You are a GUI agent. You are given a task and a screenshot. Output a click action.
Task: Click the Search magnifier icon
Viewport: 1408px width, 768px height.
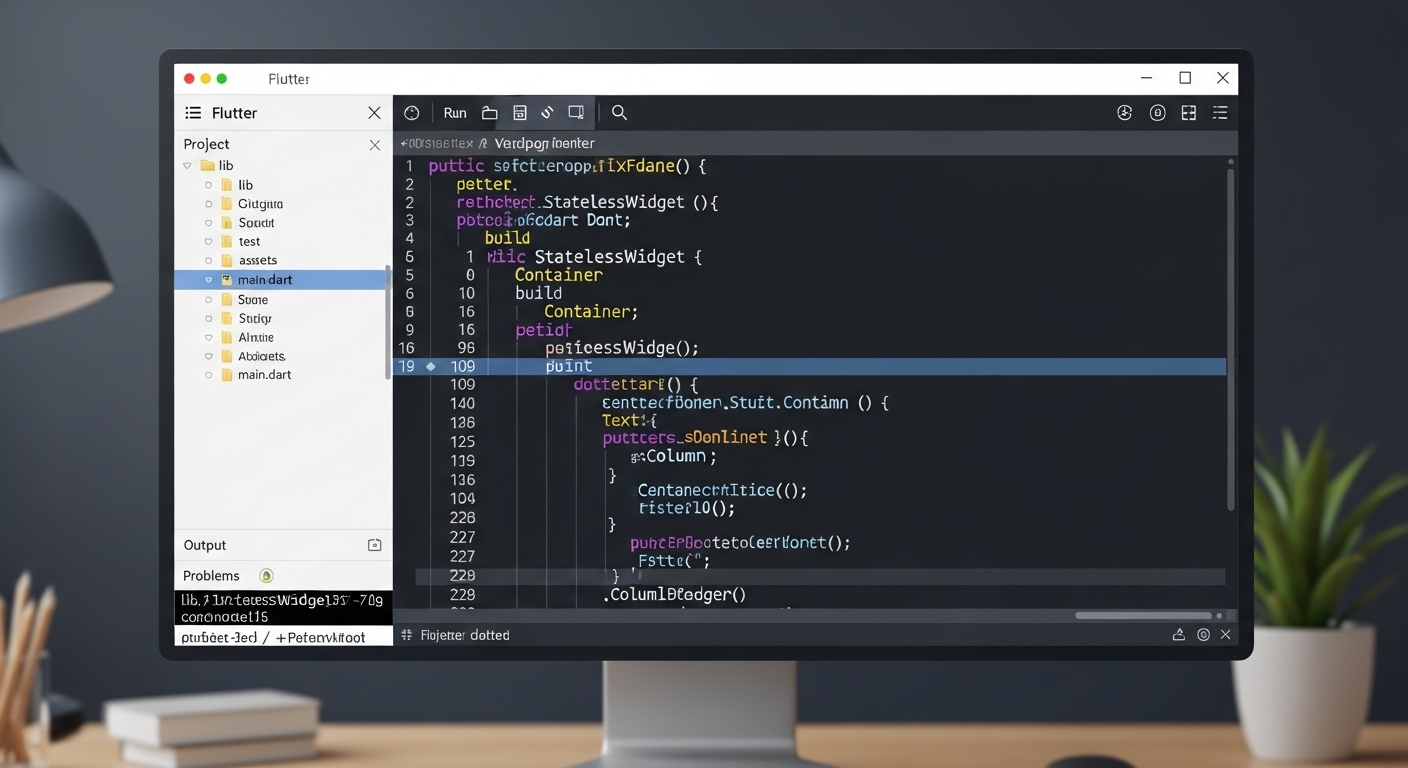click(619, 112)
